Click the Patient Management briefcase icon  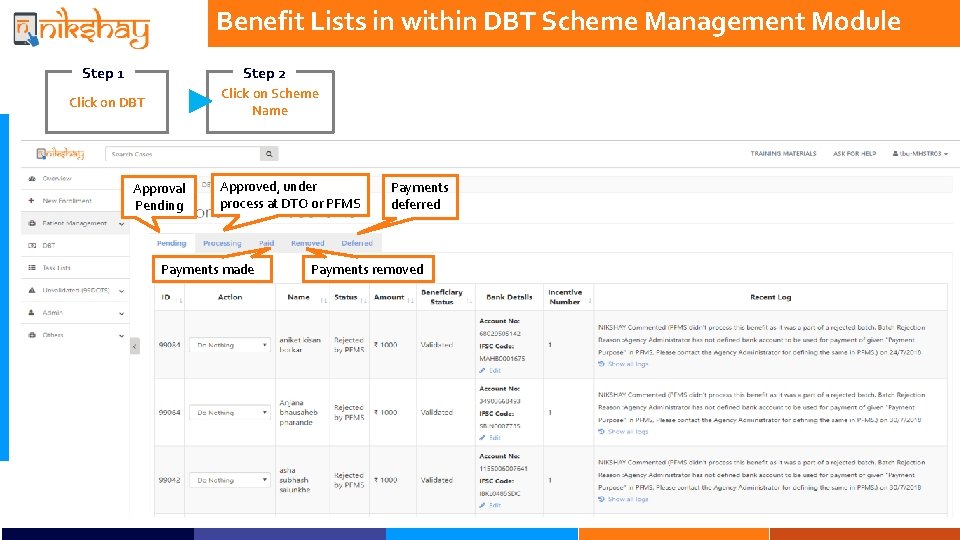pos(32,223)
